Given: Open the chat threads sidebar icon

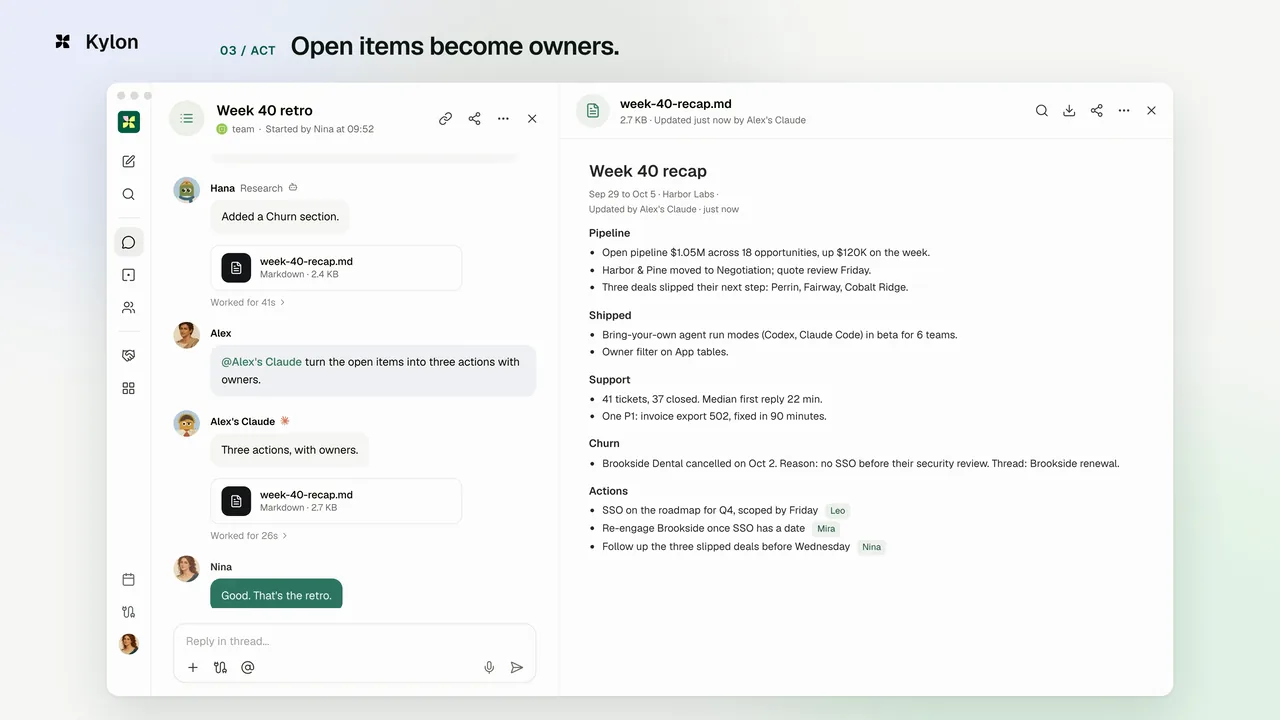Looking at the screenshot, I should 128,242.
